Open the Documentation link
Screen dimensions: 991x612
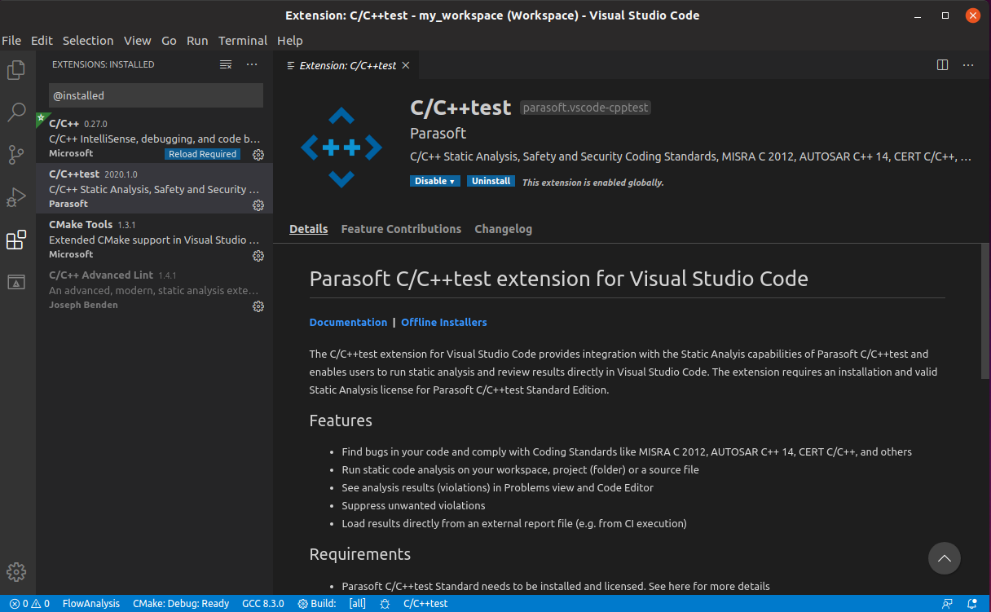[x=348, y=322]
